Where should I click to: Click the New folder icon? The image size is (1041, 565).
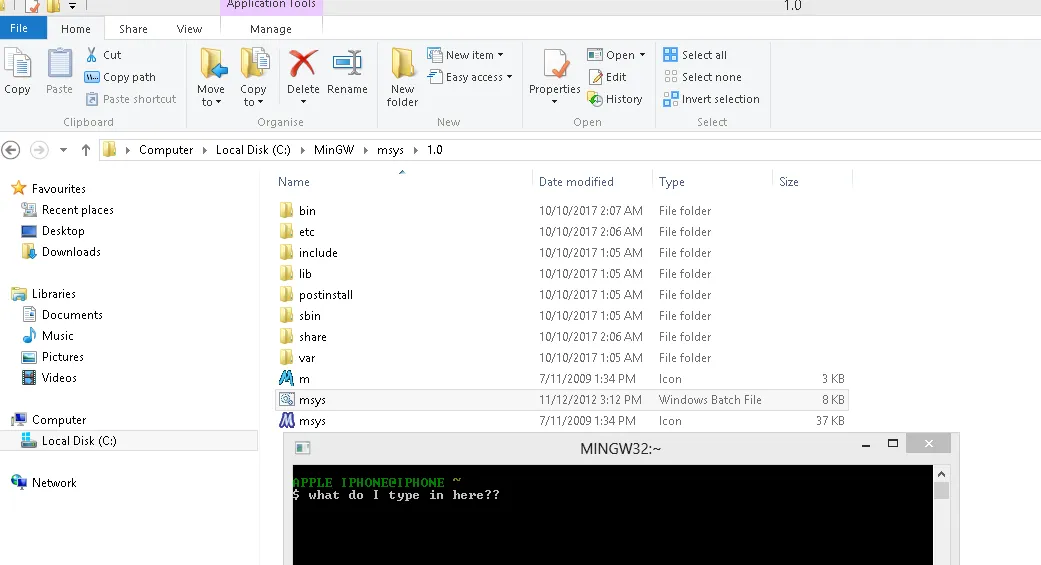tap(402, 64)
